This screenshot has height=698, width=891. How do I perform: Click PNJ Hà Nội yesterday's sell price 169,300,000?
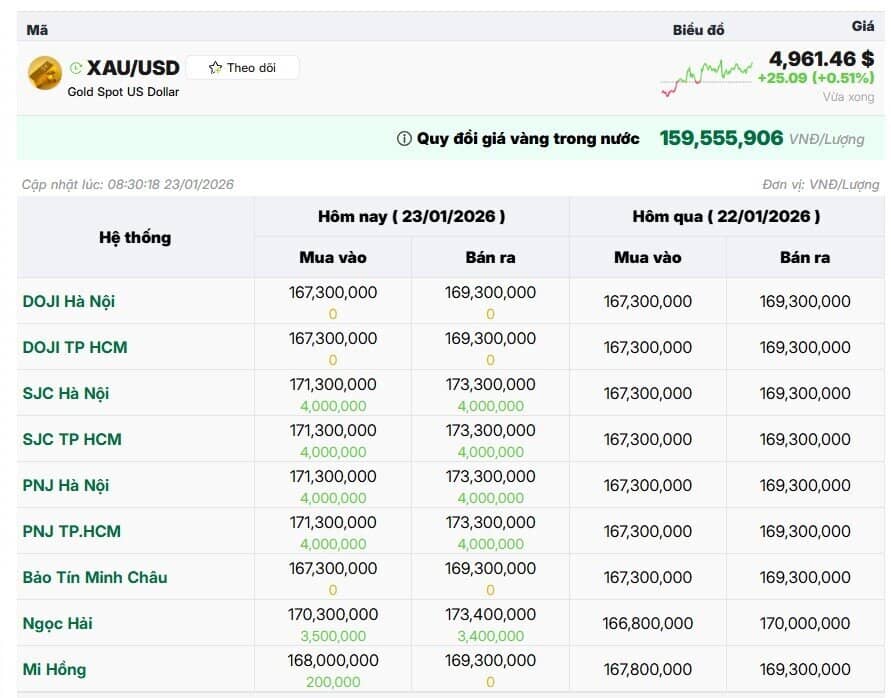tap(805, 486)
